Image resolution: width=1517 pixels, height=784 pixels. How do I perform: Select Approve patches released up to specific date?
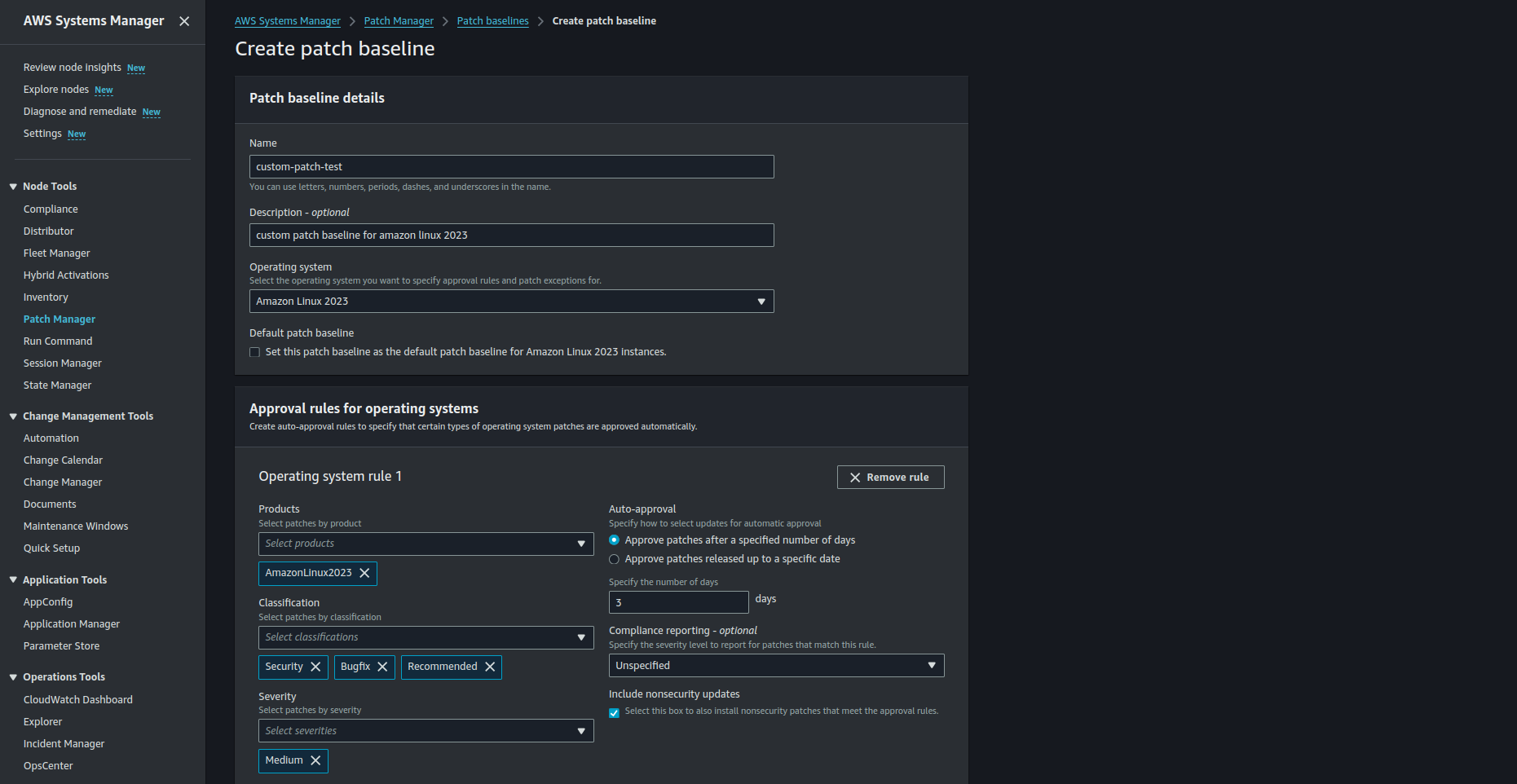[x=614, y=559]
